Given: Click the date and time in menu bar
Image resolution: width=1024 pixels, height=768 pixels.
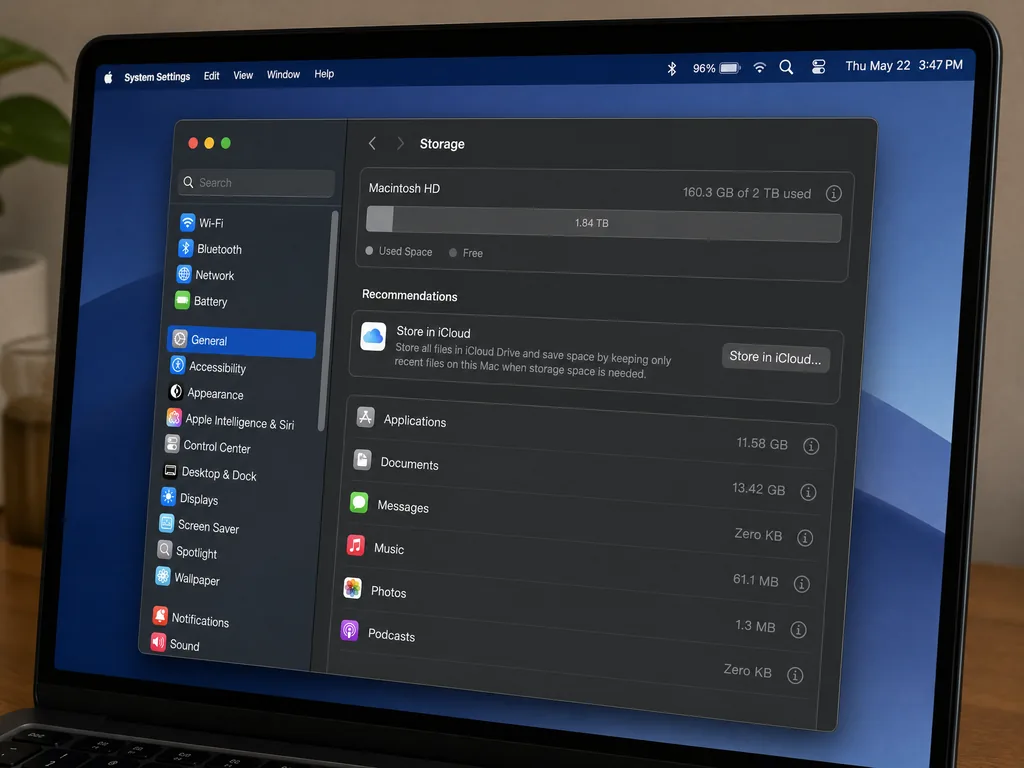Looking at the screenshot, I should coord(904,65).
